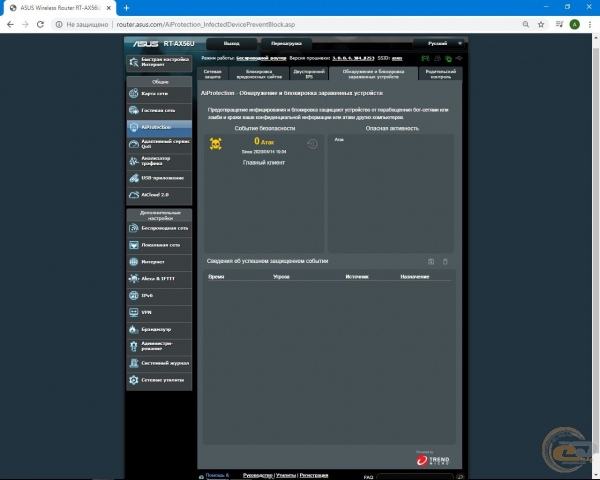The height and width of the screenshot is (480, 600).
Task: Go back in Chrome
Action: point(10,24)
